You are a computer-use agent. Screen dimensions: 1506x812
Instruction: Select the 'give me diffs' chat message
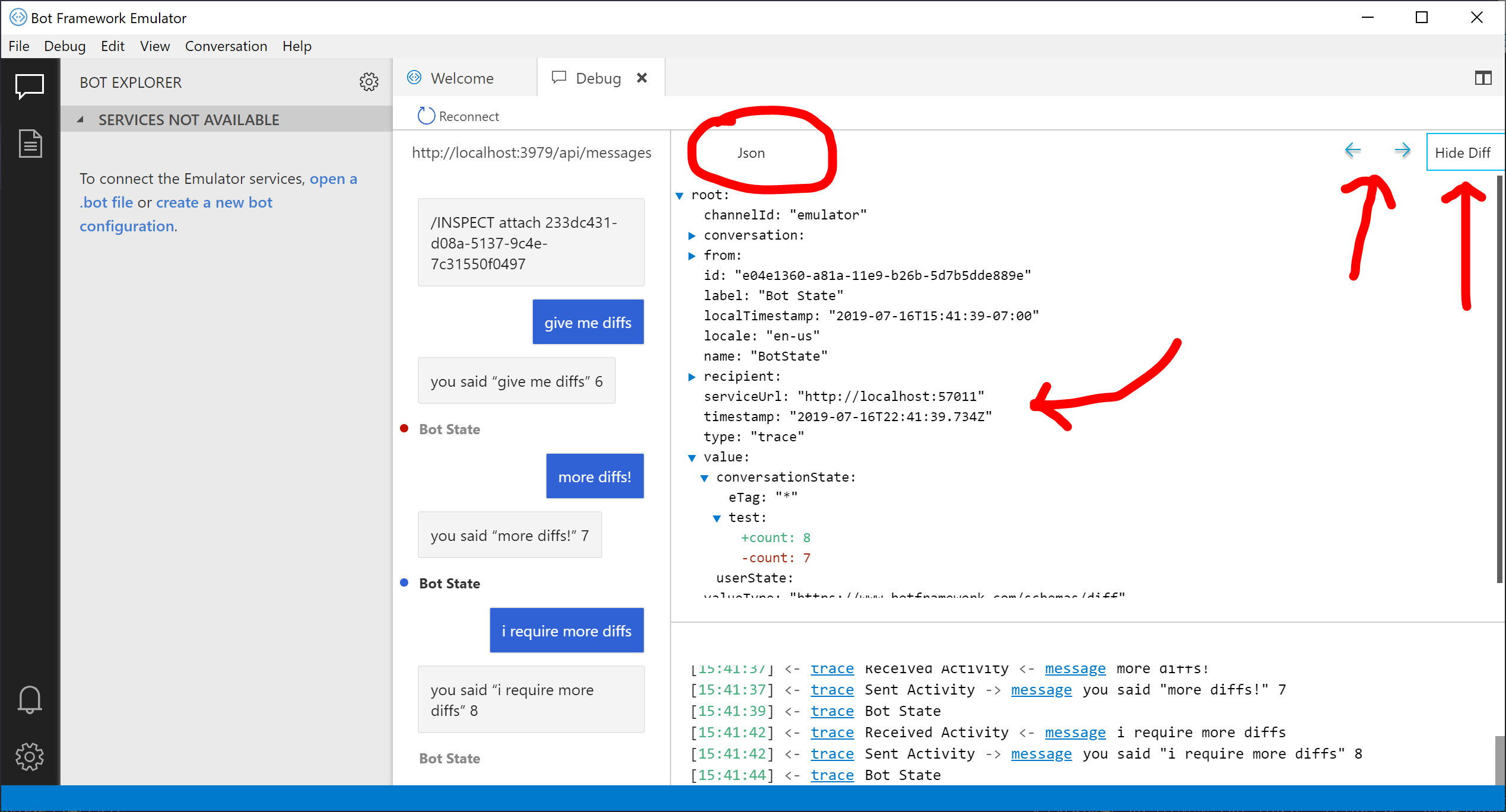tap(587, 322)
